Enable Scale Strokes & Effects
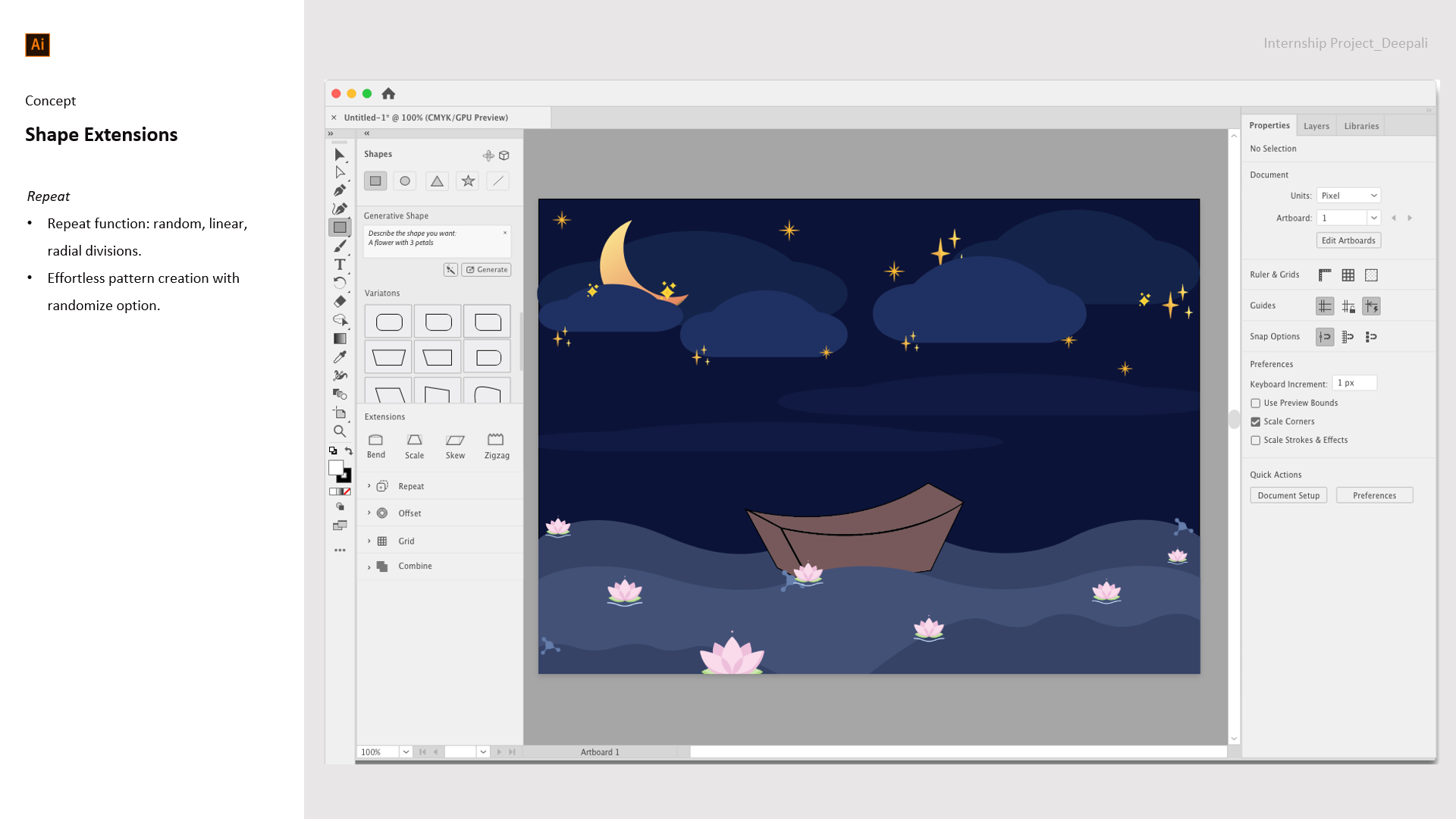This screenshot has width=1456, height=819. pyautogui.click(x=1256, y=441)
